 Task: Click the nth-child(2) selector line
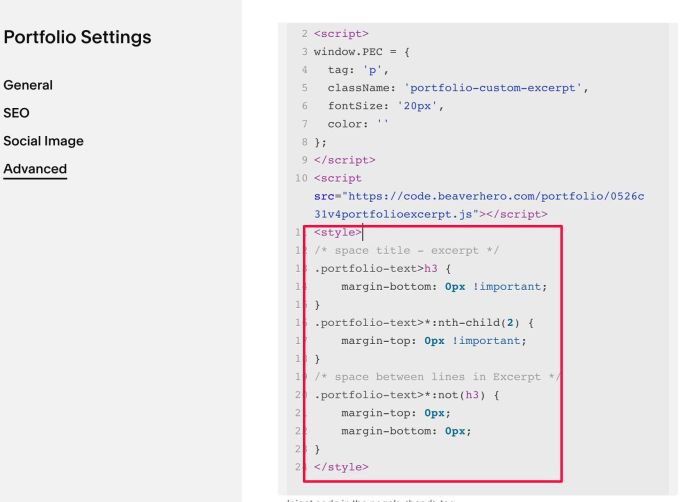(424, 323)
